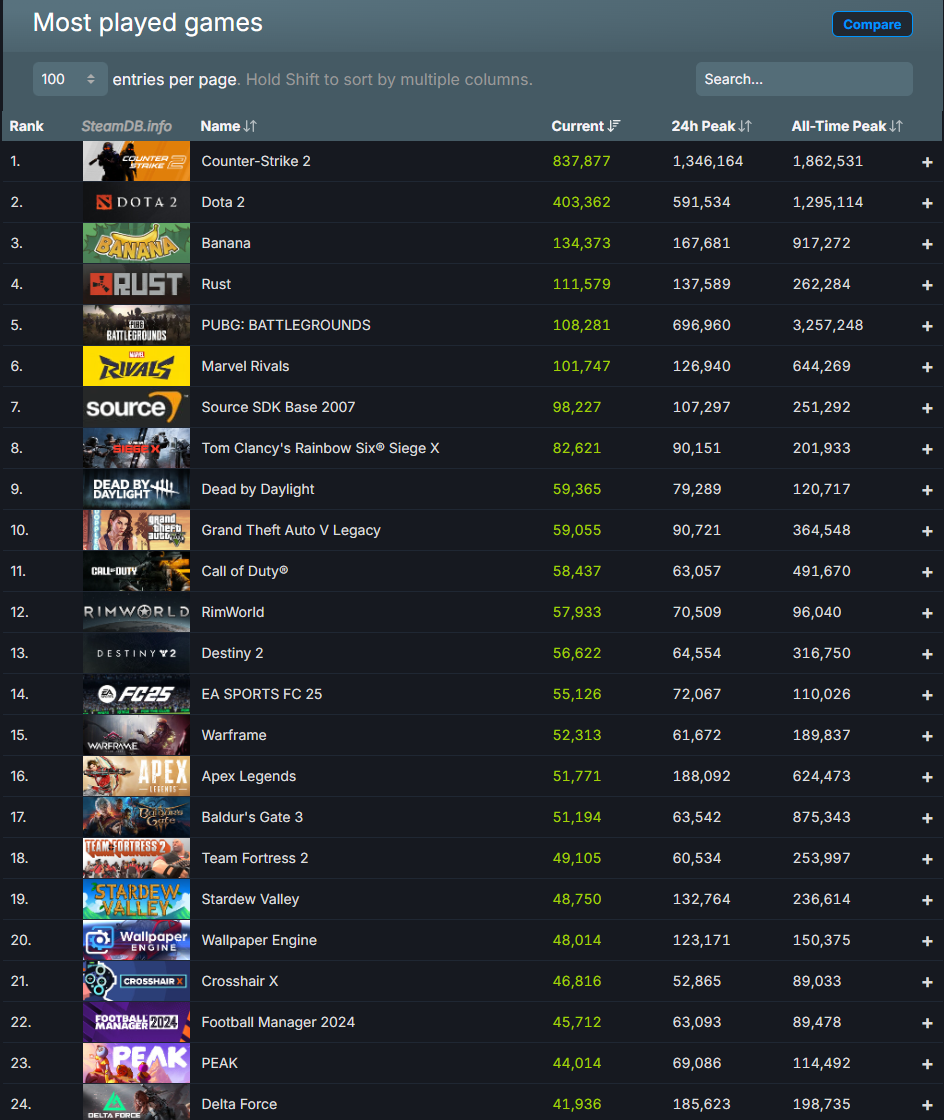The image size is (944, 1120).
Task: Open the PUBG: BATTLEGROUNDS name link
Action: [x=286, y=325]
